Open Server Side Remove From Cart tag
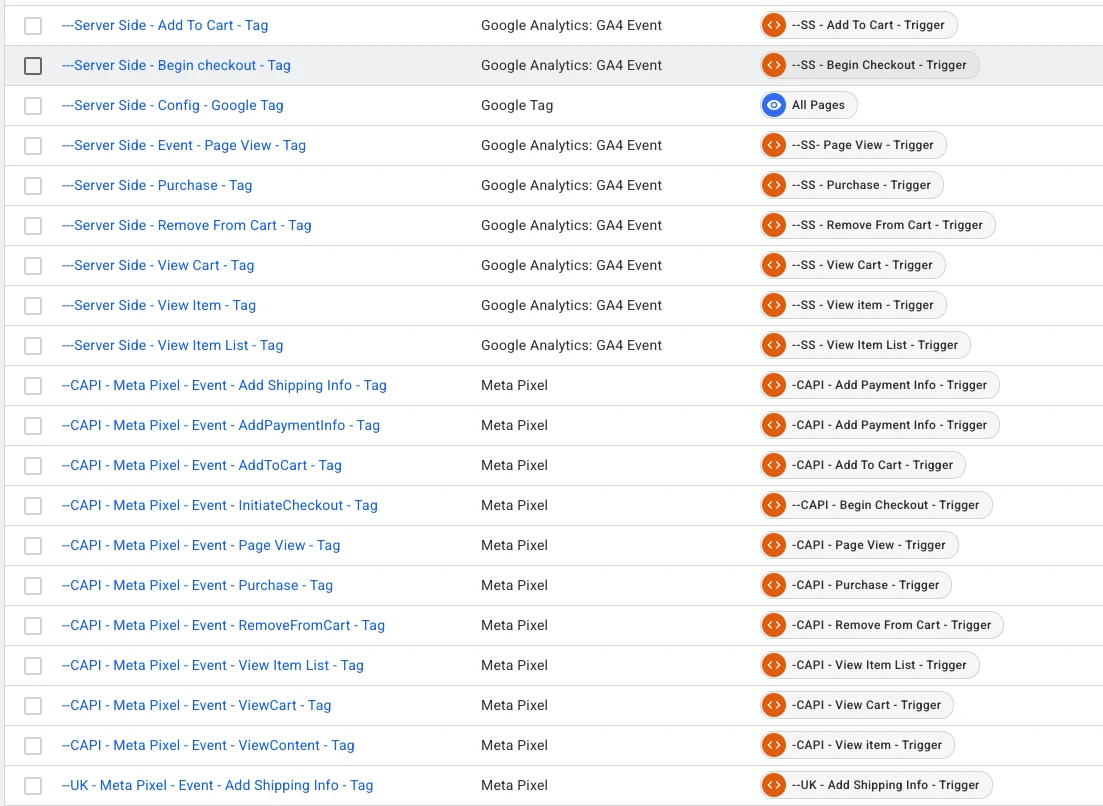Screen dimensions: 1103x806 [x=186, y=226]
